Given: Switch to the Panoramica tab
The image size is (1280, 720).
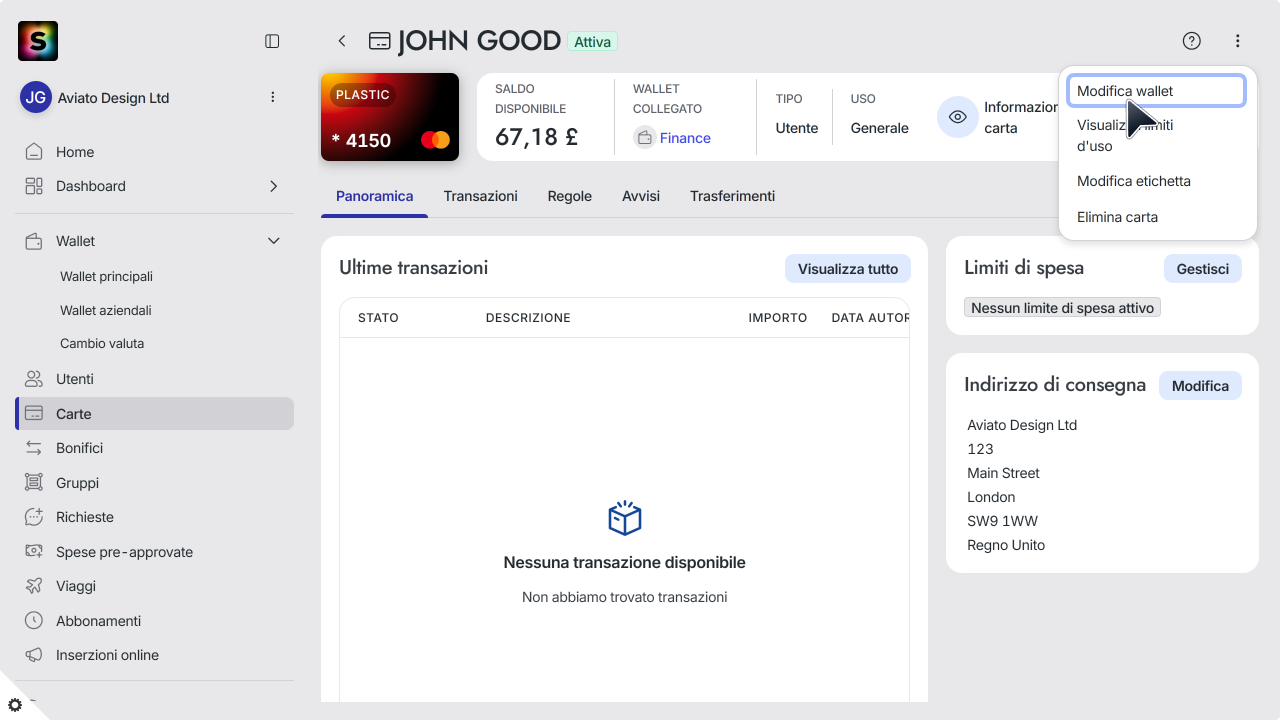Looking at the screenshot, I should [x=374, y=196].
